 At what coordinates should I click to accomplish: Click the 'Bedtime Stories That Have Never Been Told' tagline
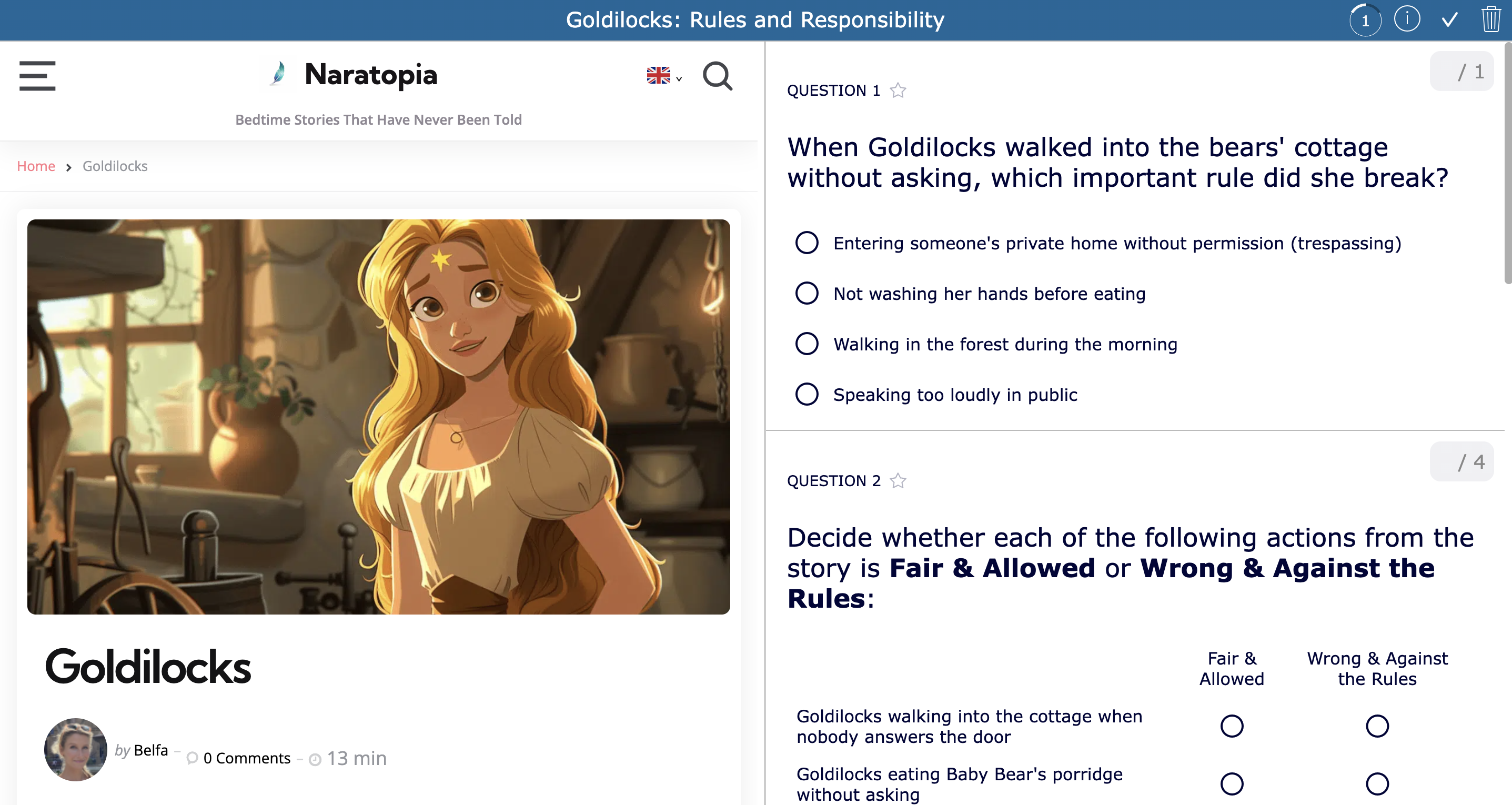click(x=379, y=120)
